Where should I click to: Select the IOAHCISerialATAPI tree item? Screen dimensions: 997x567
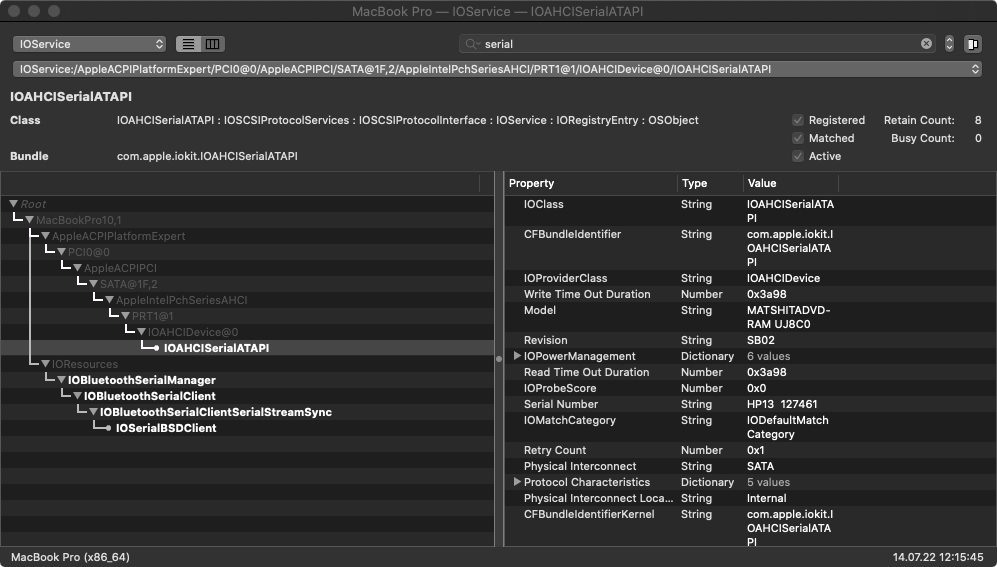pos(216,348)
